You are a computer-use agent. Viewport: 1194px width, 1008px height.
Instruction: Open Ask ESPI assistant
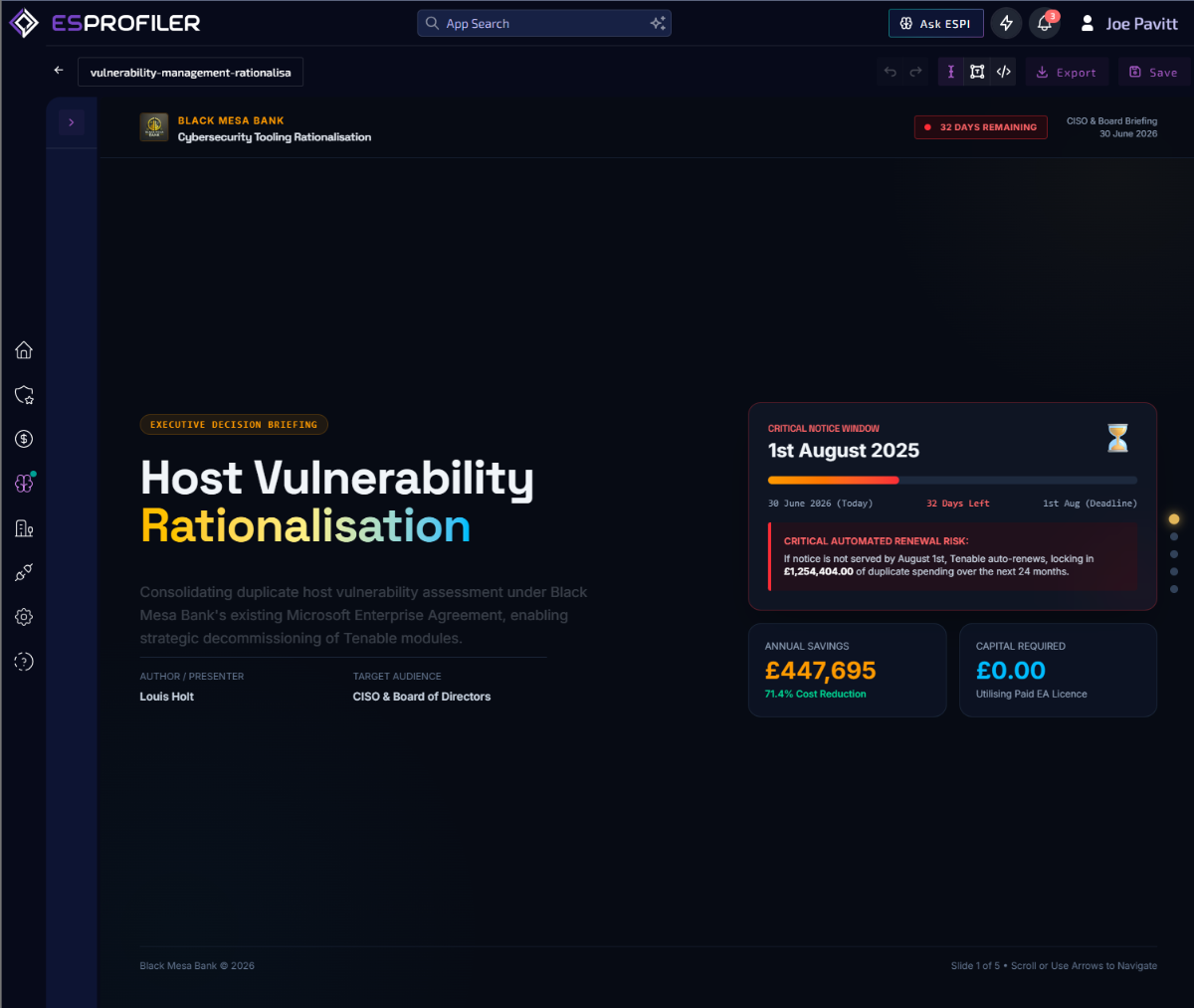tap(935, 23)
